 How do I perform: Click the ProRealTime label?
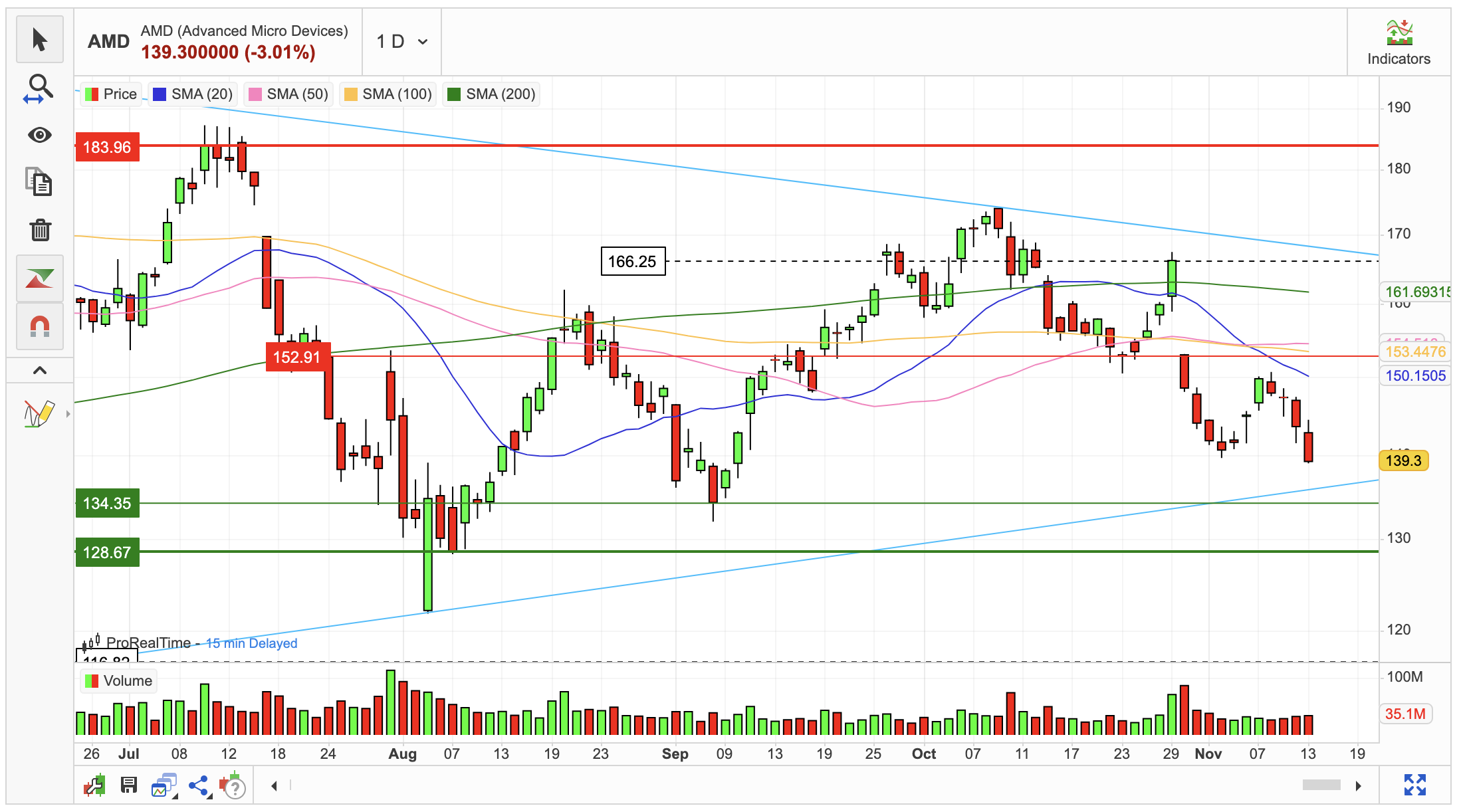(148, 643)
